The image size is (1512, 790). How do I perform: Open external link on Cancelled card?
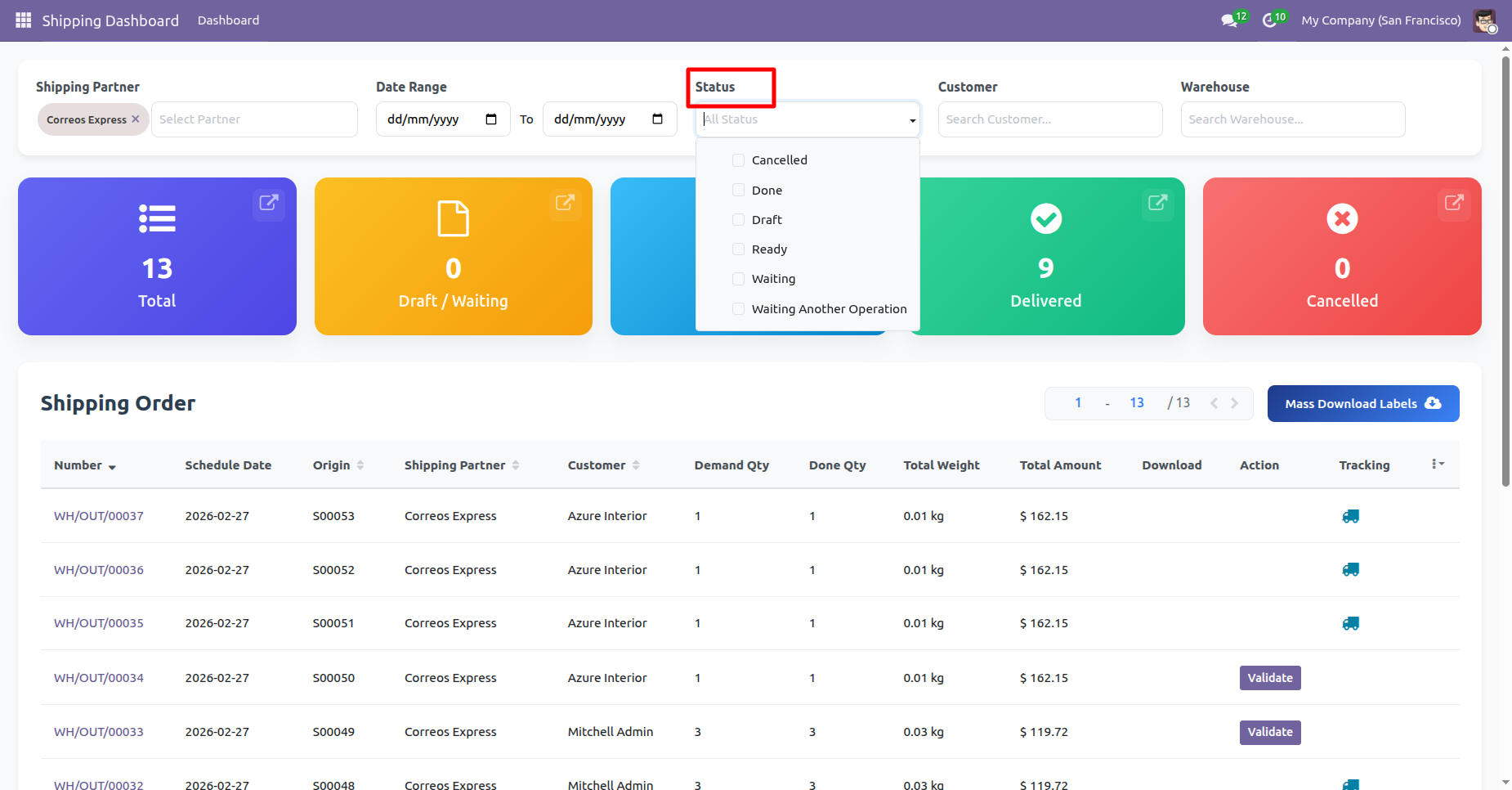point(1453,203)
